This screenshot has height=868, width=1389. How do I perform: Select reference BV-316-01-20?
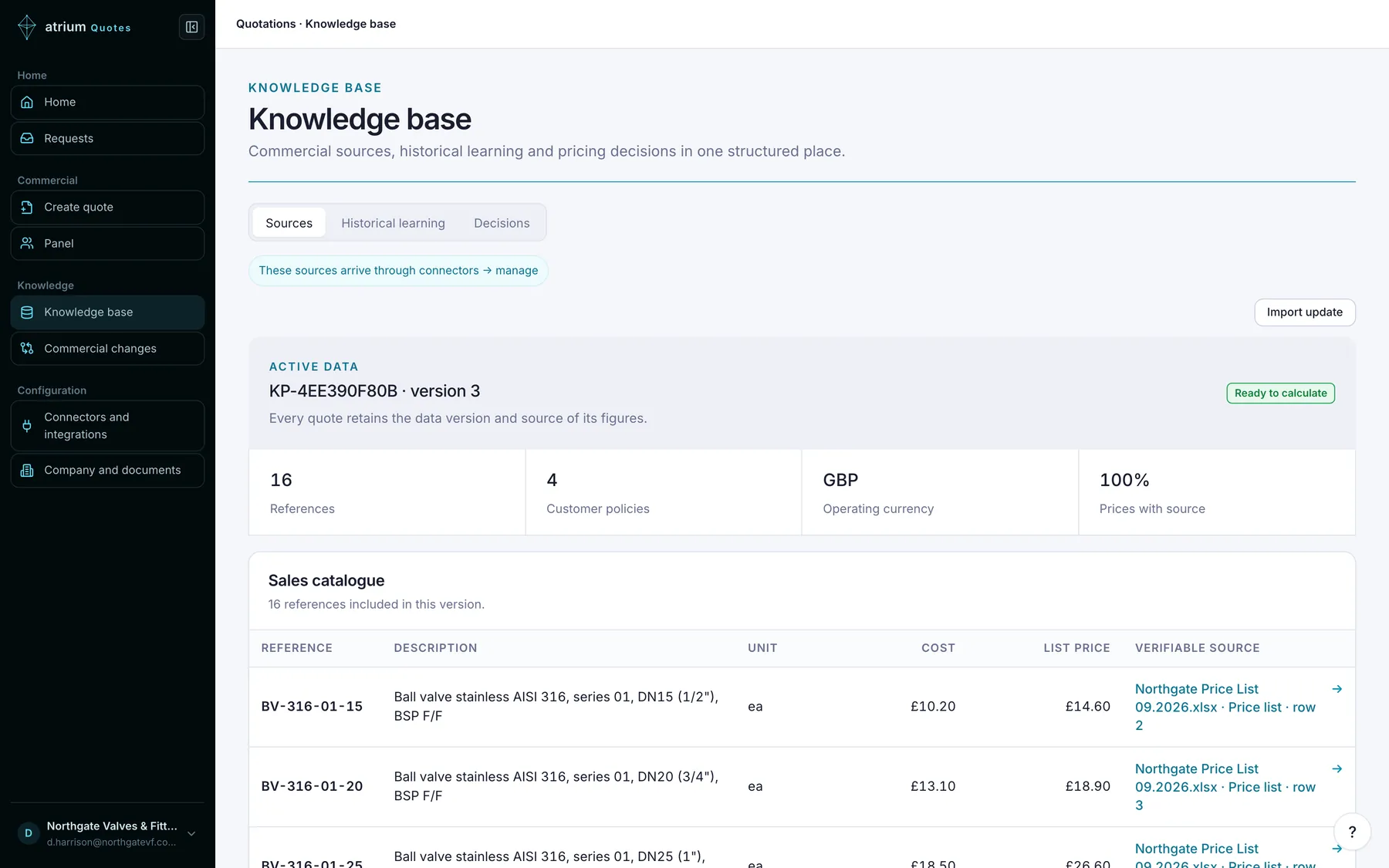(x=312, y=786)
